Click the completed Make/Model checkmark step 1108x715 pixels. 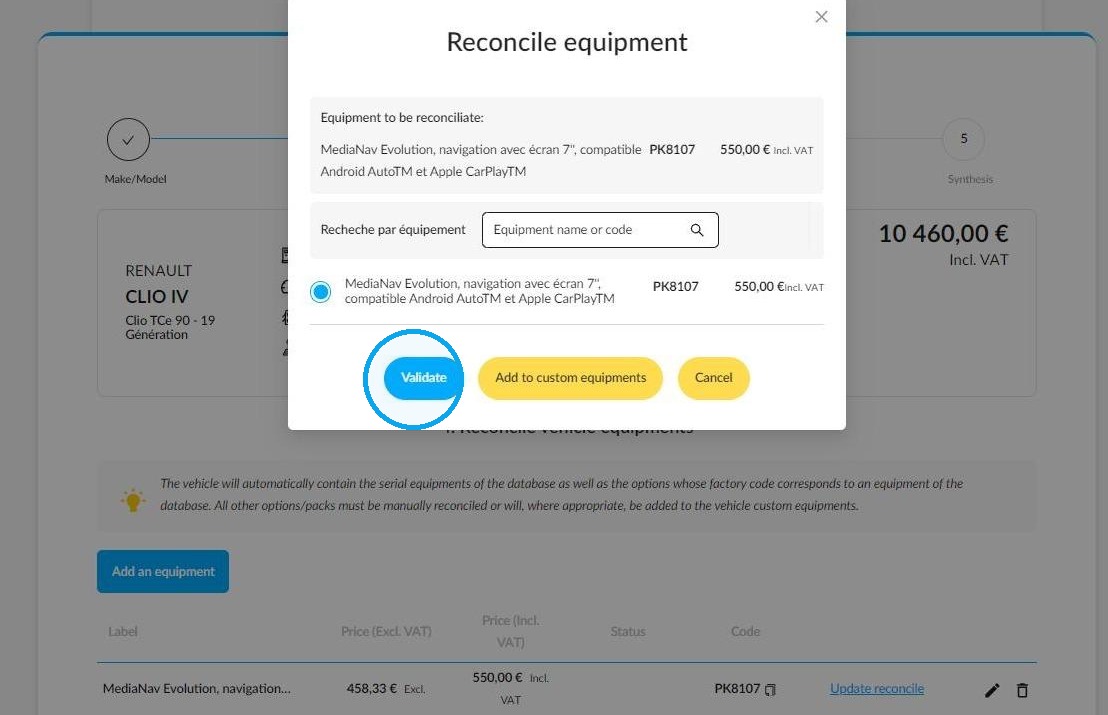pos(128,139)
